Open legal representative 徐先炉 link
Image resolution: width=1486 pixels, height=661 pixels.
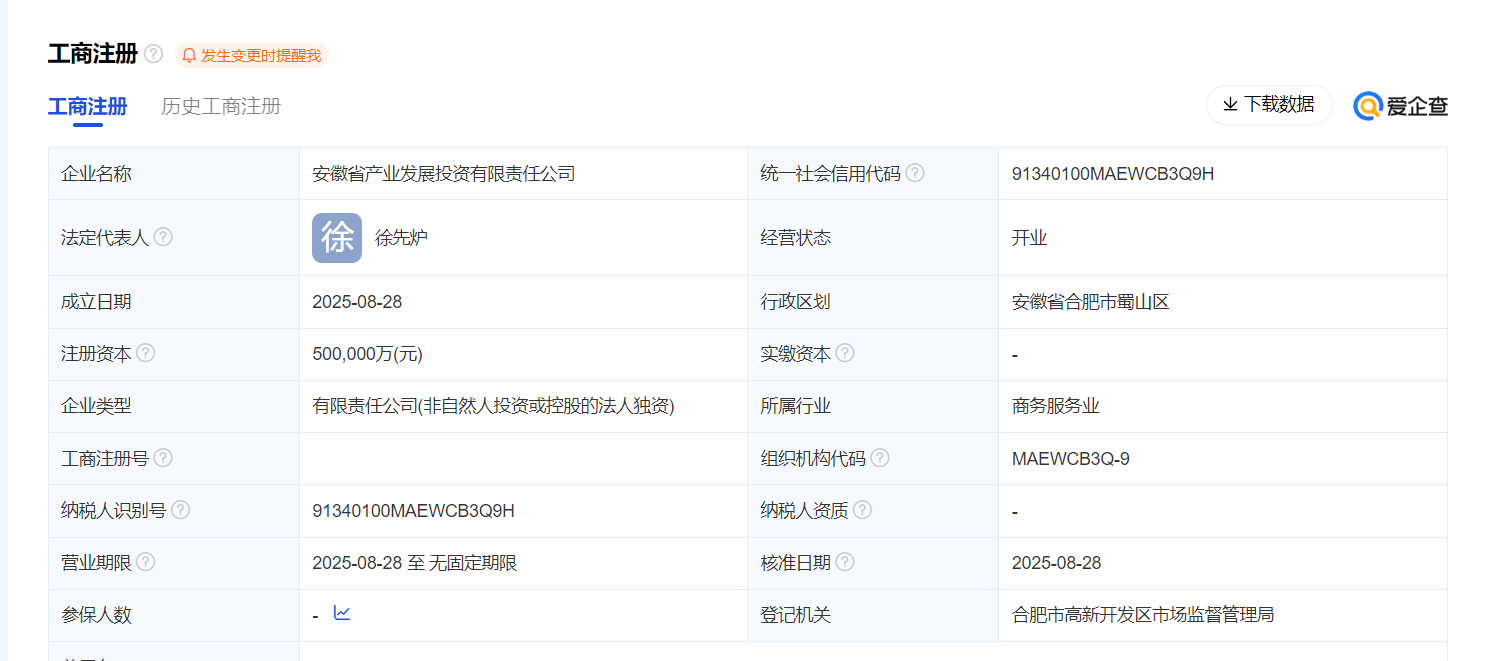click(x=402, y=238)
